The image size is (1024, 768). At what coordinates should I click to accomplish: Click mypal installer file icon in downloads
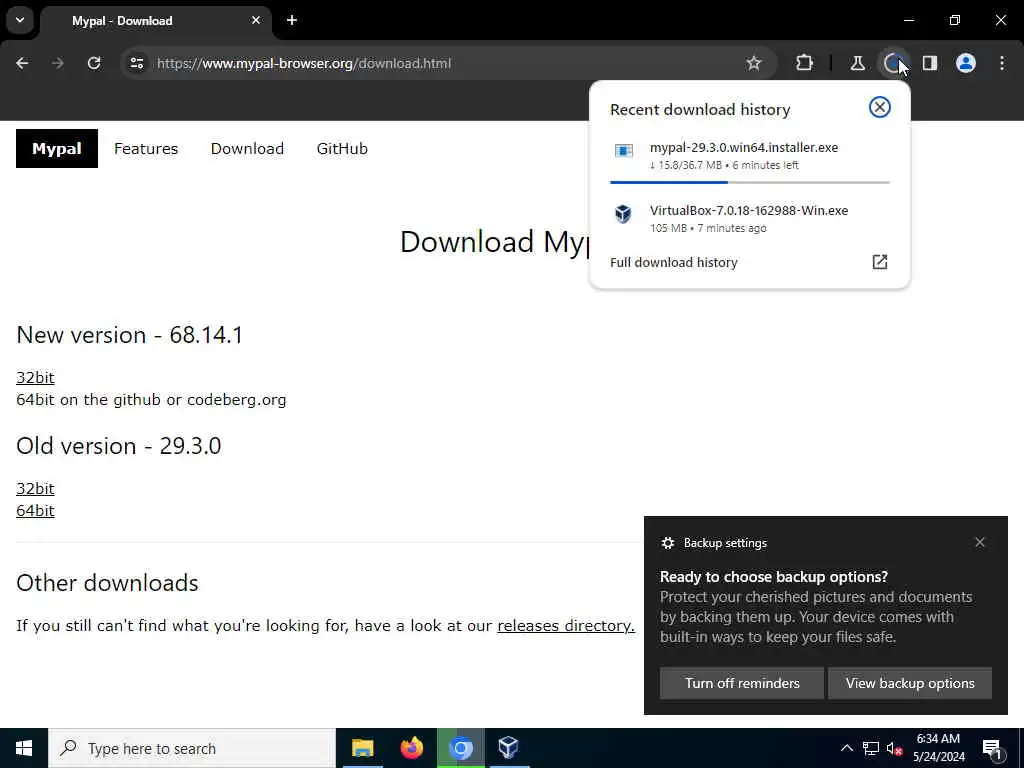coord(624,151)
